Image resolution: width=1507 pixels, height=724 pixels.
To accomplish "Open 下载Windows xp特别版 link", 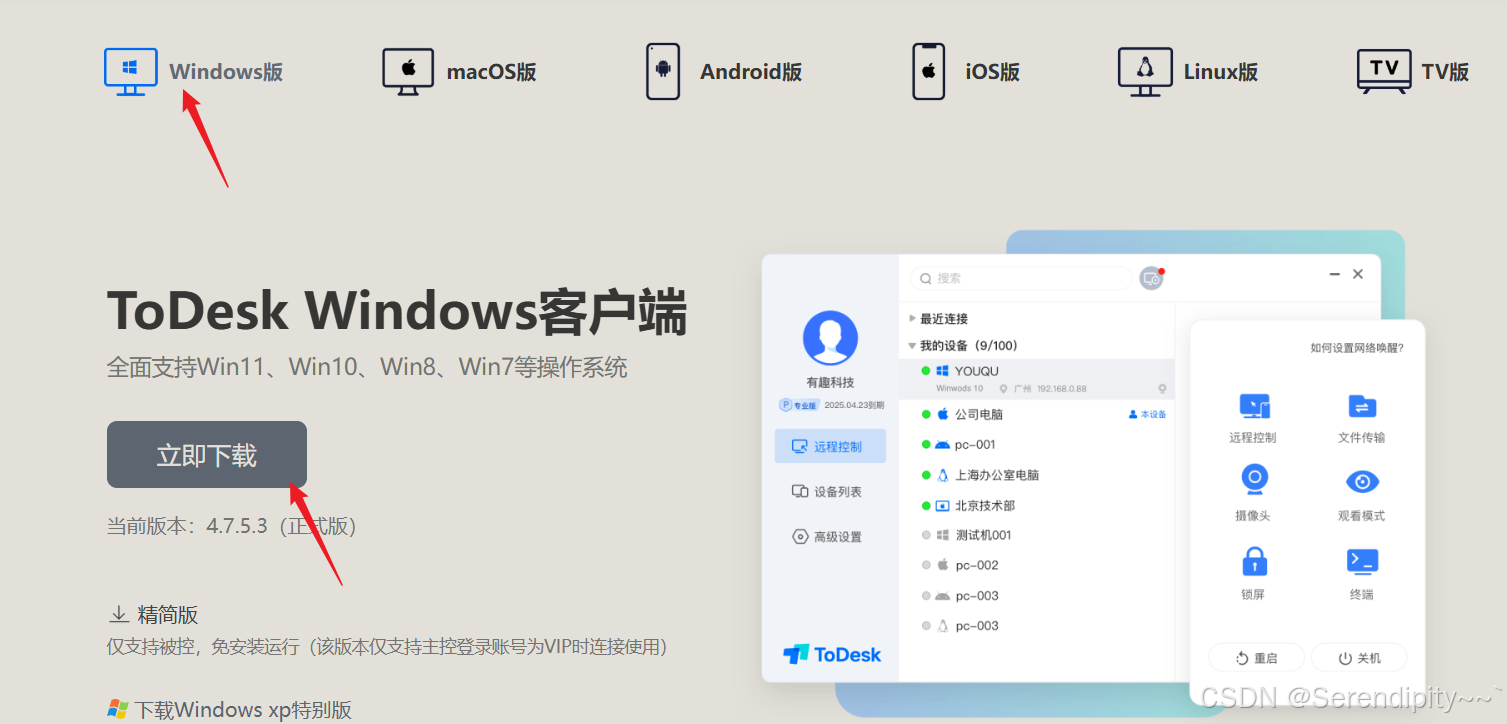I will click(244, 710).
